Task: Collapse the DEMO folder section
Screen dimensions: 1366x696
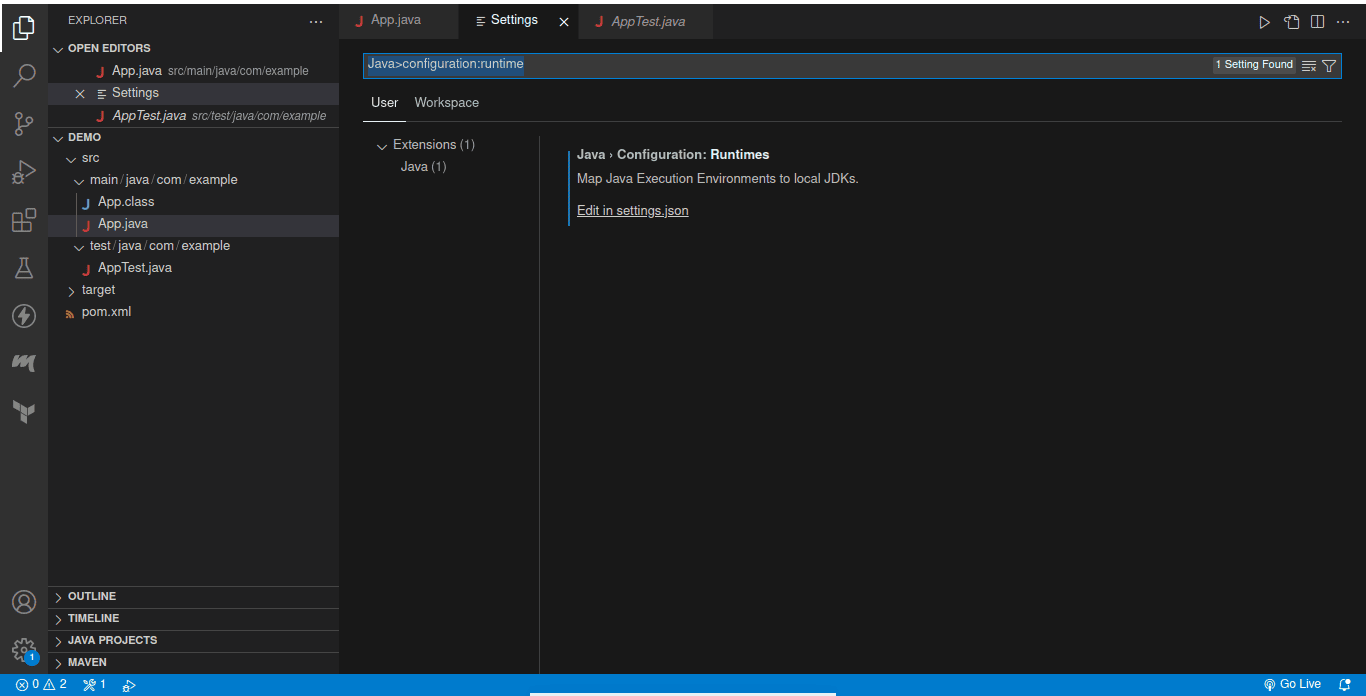Action: [58, 138]
